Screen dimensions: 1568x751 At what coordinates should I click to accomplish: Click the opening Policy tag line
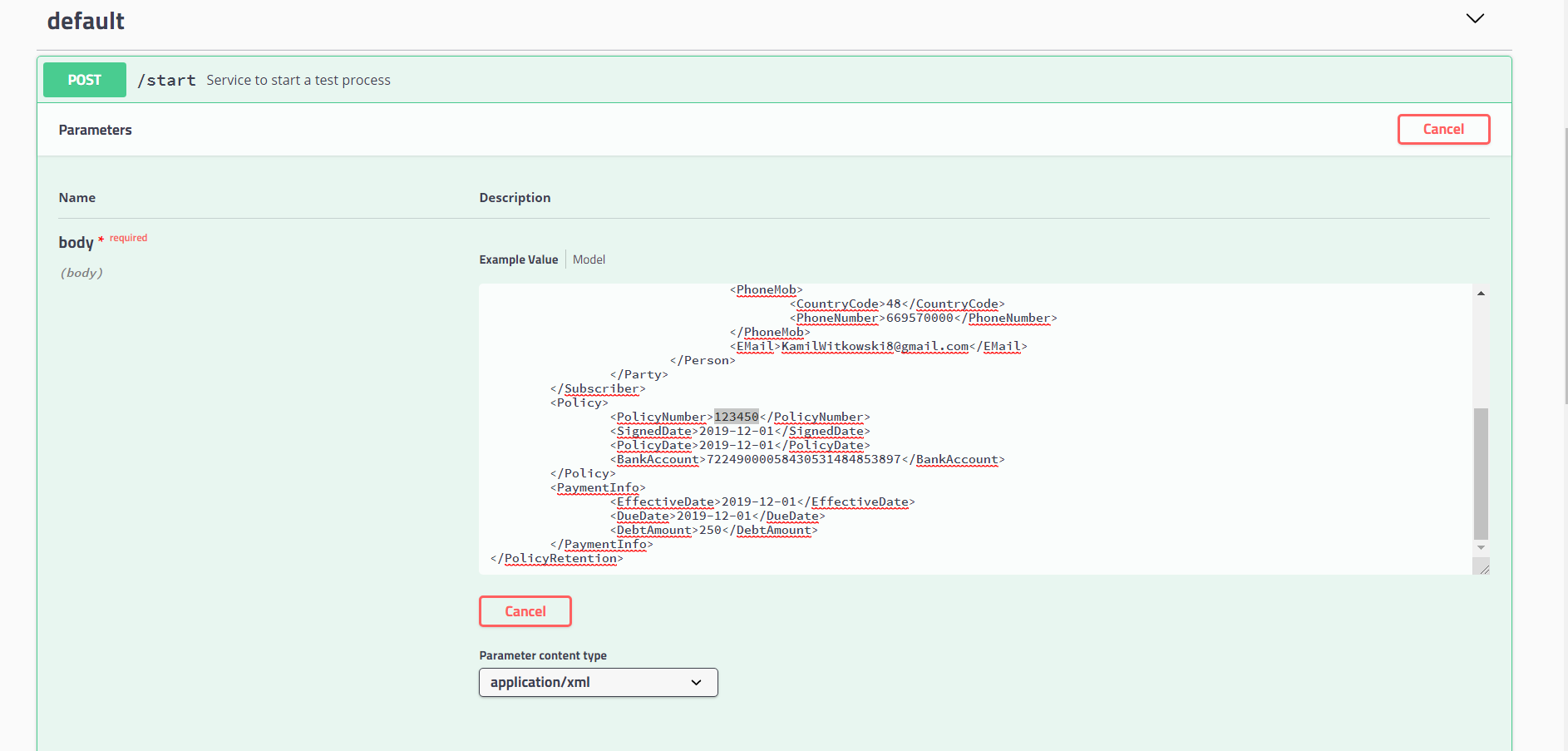pos(579,403)
